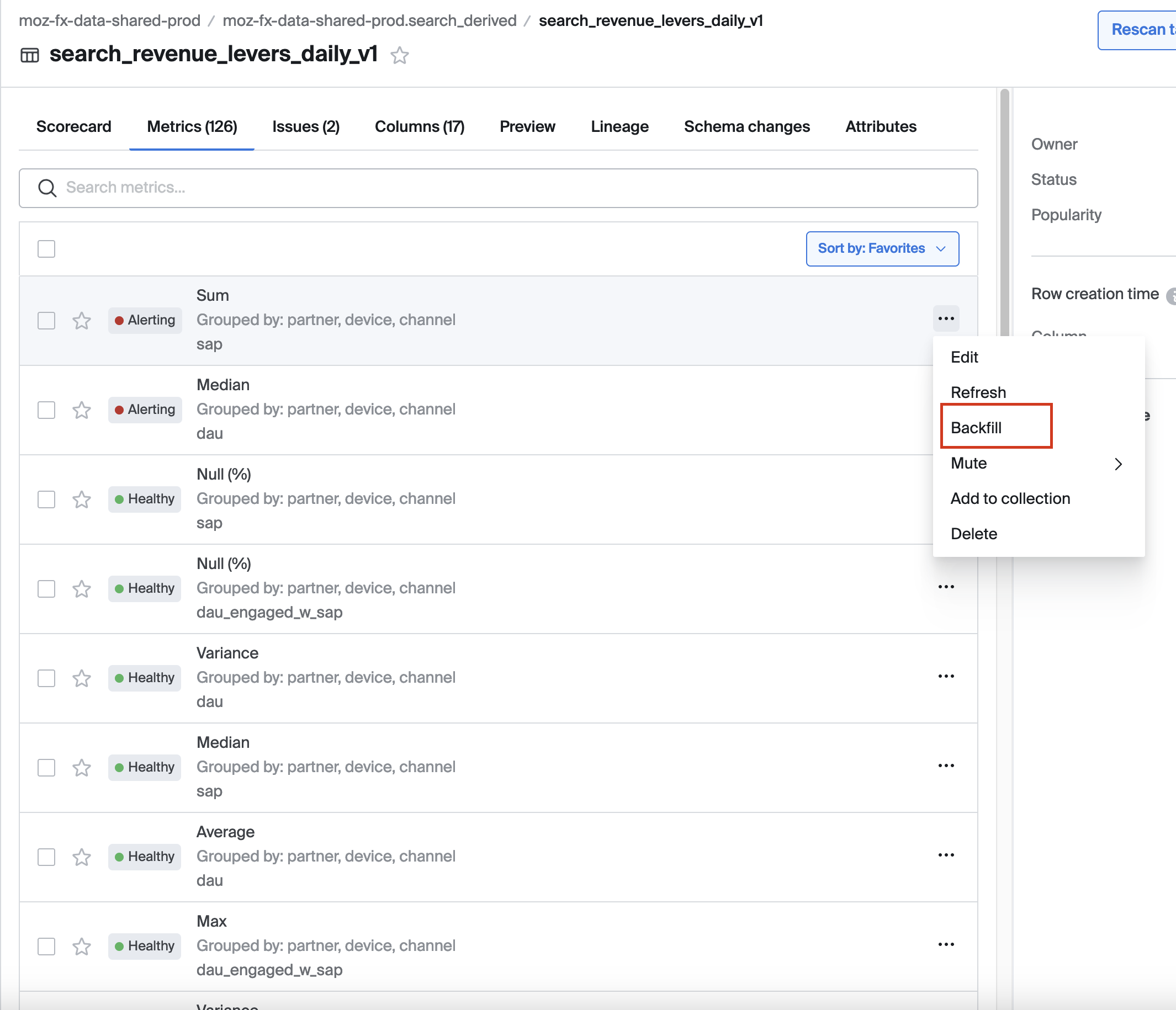Favorite the Sum sap metric star

pyautogui.click(x=82, y=321)
